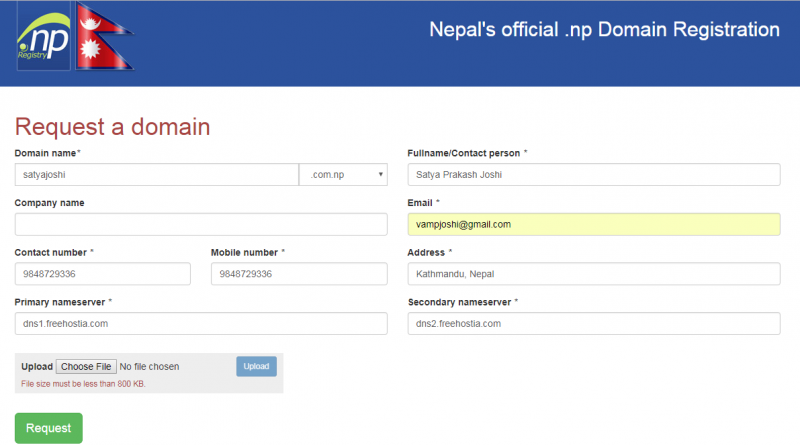Click the 'No file chosen' text

tap(149, 366)
